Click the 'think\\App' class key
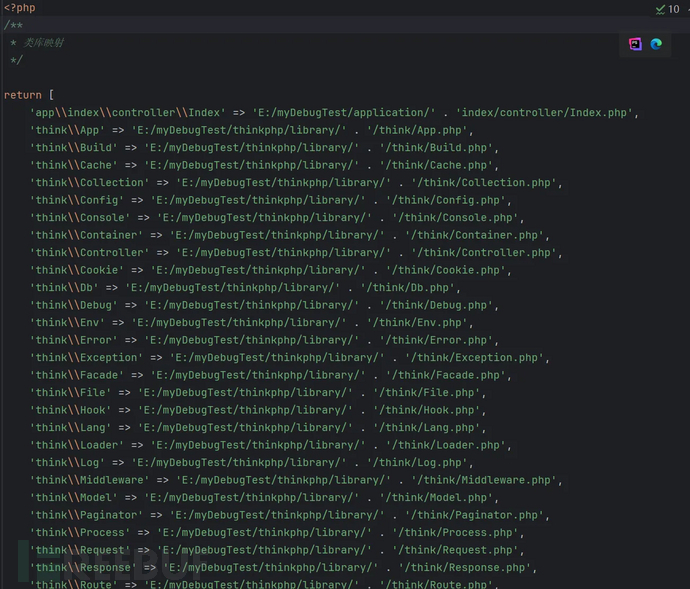Screen dimensions: 690x589 tap(67, 130)
